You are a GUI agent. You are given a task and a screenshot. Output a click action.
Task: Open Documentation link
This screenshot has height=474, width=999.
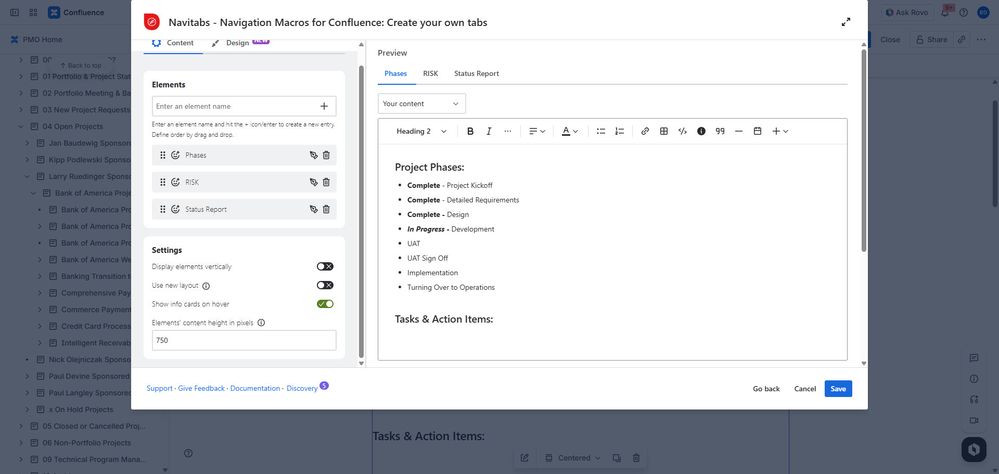pos(255,388)
